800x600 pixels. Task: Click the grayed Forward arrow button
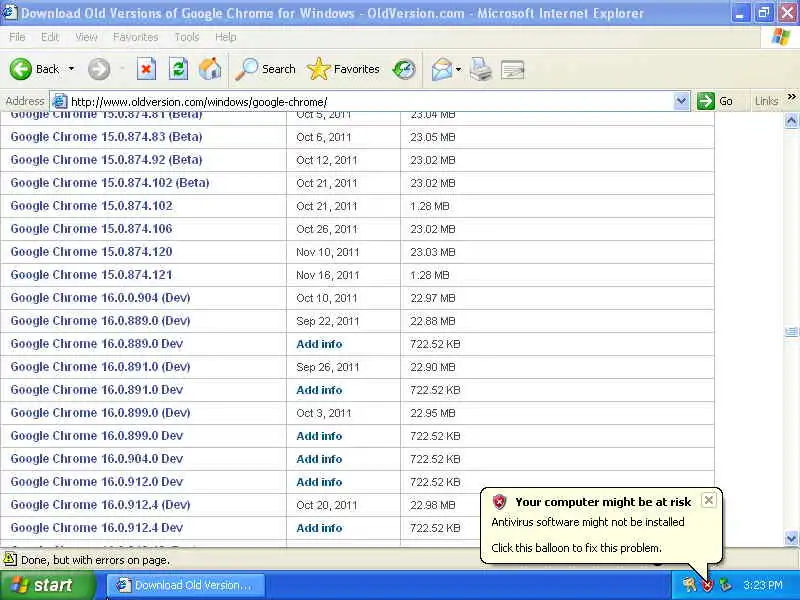click(x=99, y=69)
